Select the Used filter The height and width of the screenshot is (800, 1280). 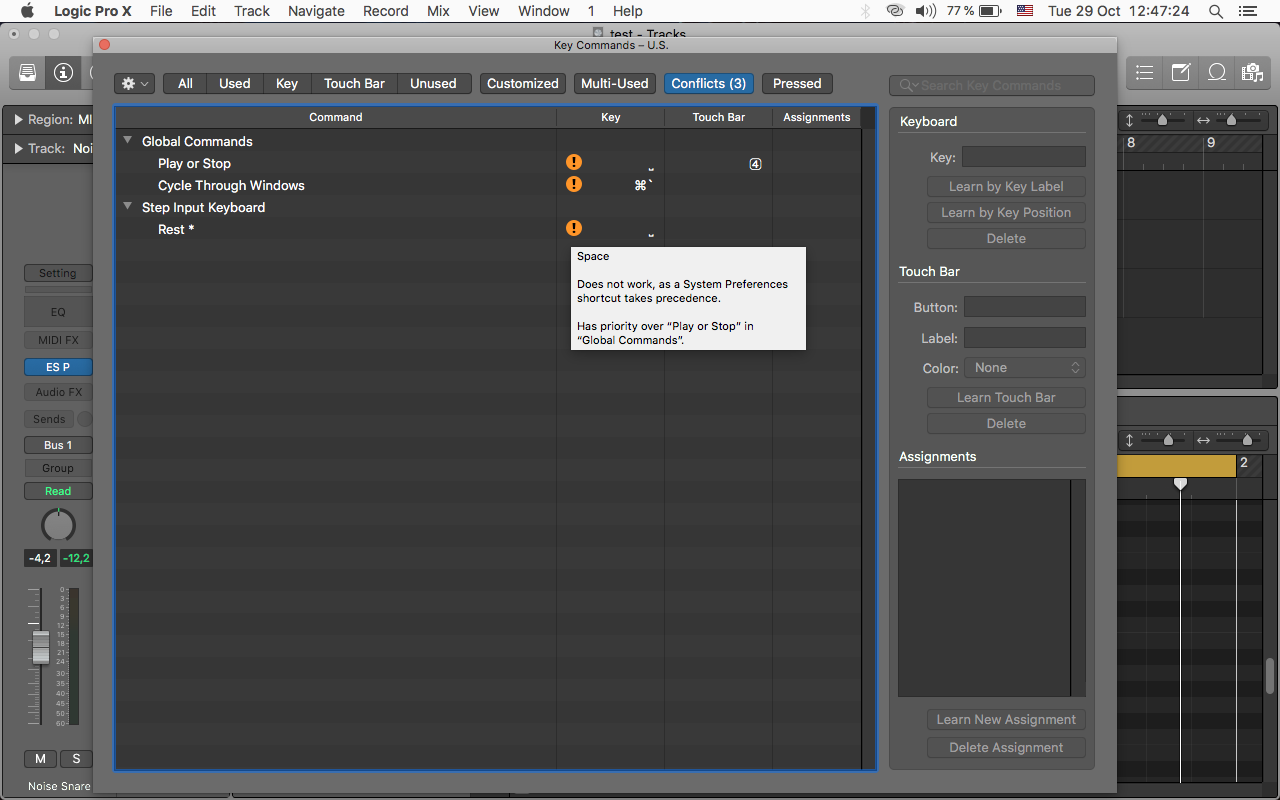(x=235, y=84)
